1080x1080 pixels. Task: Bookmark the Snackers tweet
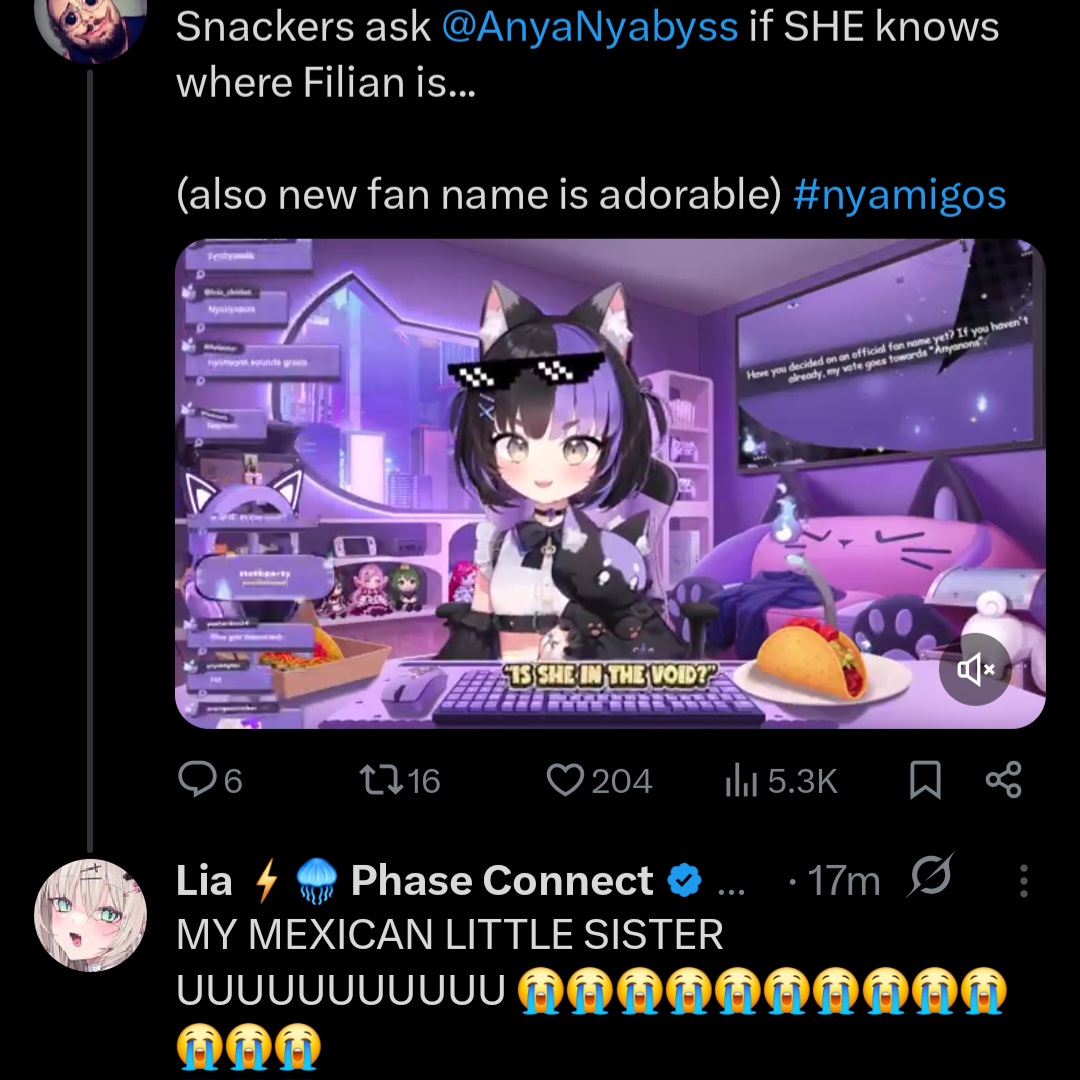click(x=925, y=780)
